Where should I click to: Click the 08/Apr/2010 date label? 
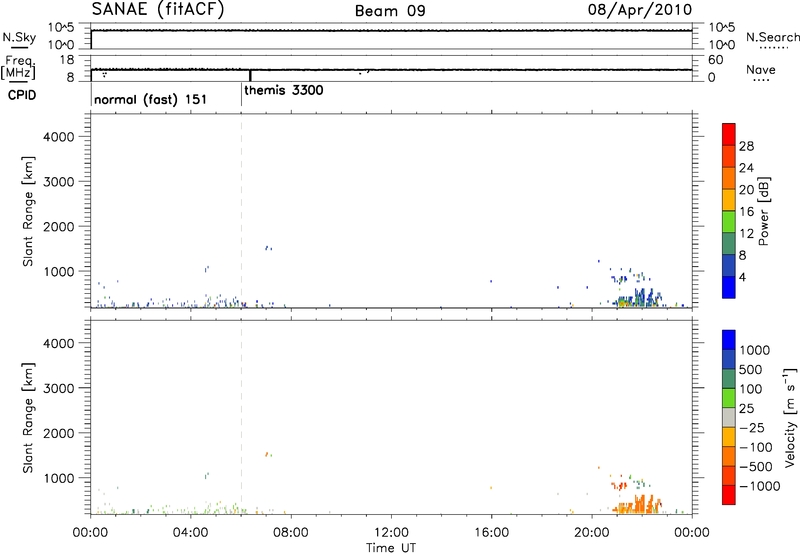point(640,10)
